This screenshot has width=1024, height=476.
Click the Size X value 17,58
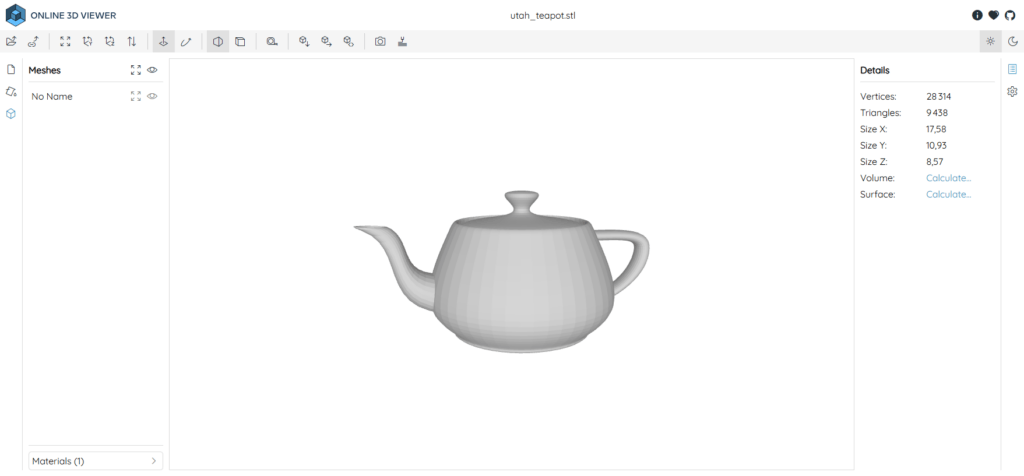936,129
